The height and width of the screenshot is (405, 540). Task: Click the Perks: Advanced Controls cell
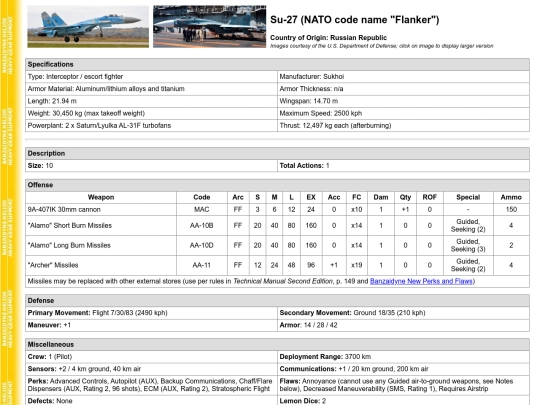pyautogui.click(x=151, y=385)
